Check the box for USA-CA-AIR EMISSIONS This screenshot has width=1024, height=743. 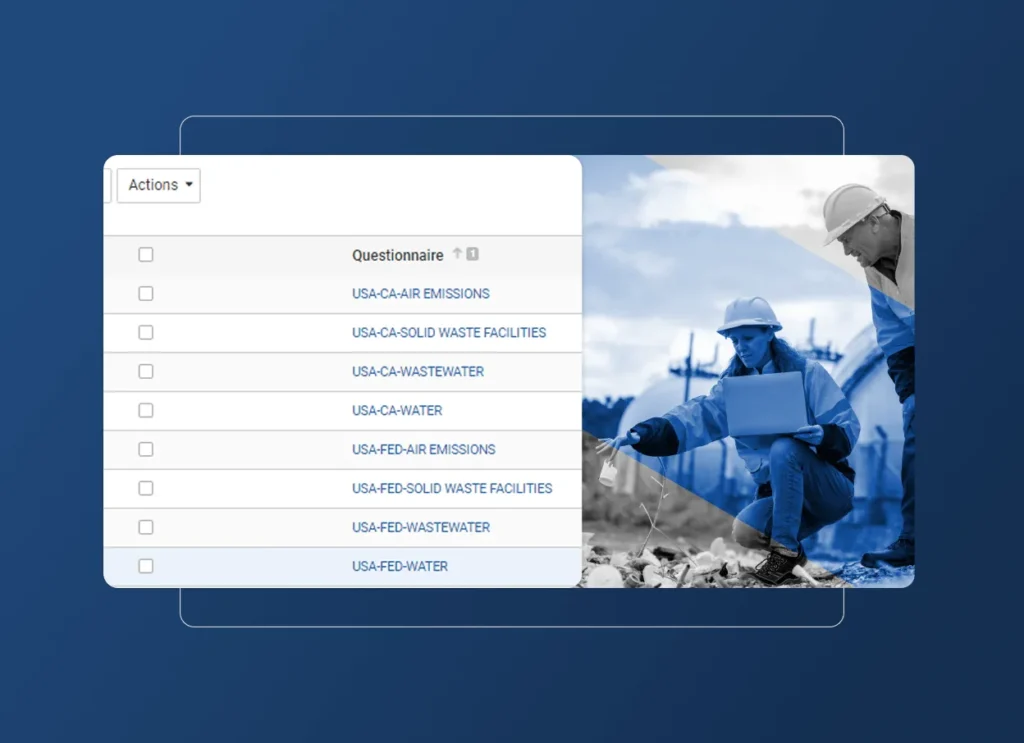pyautogui.click(x=146, y=293)
